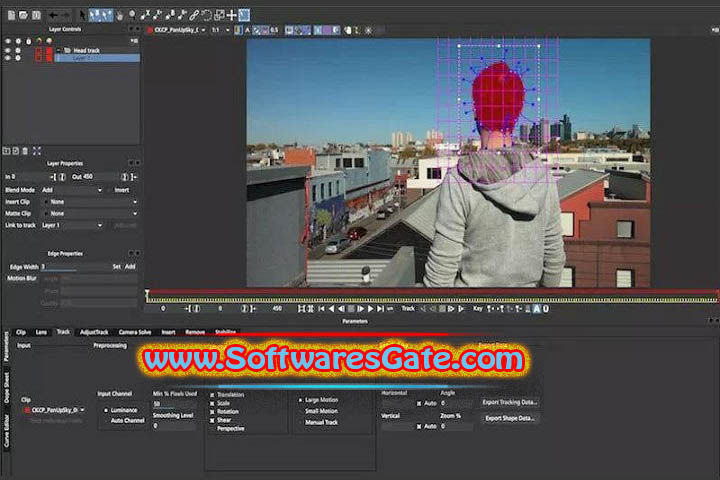
Task: Redo with the right arrow icon
Action: point(66,15)
